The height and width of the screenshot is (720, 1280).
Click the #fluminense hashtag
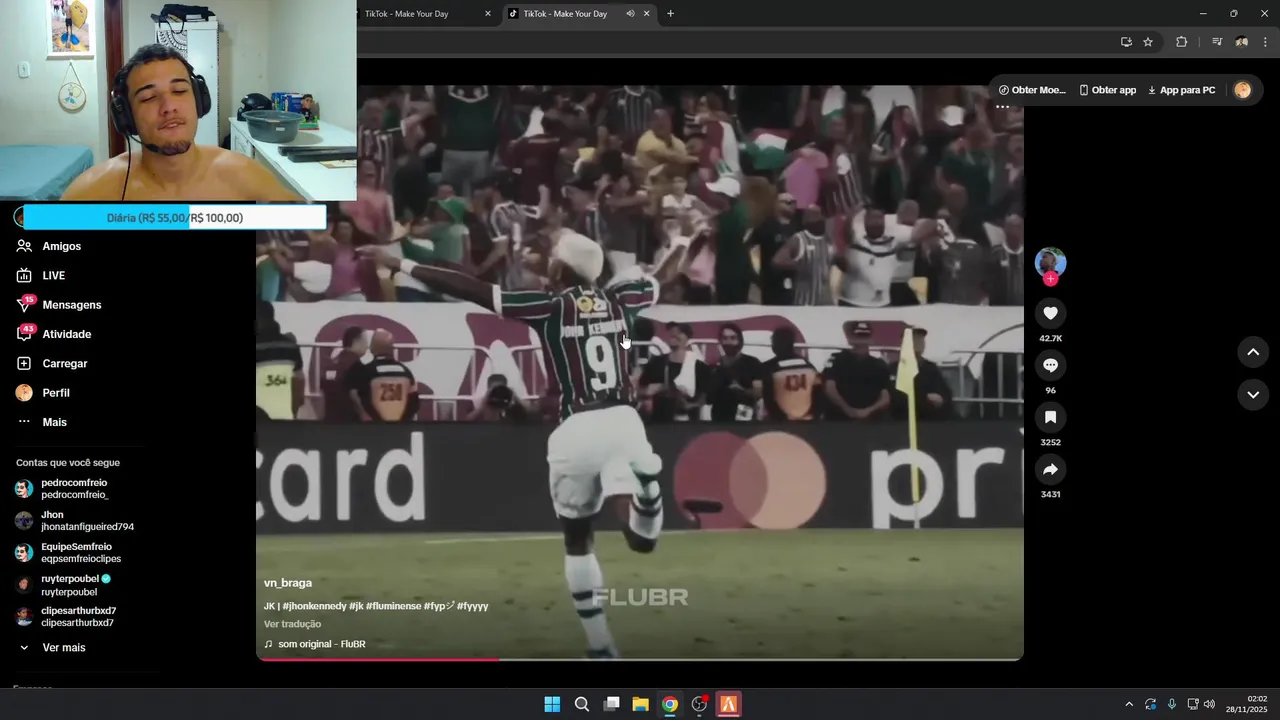393,606
